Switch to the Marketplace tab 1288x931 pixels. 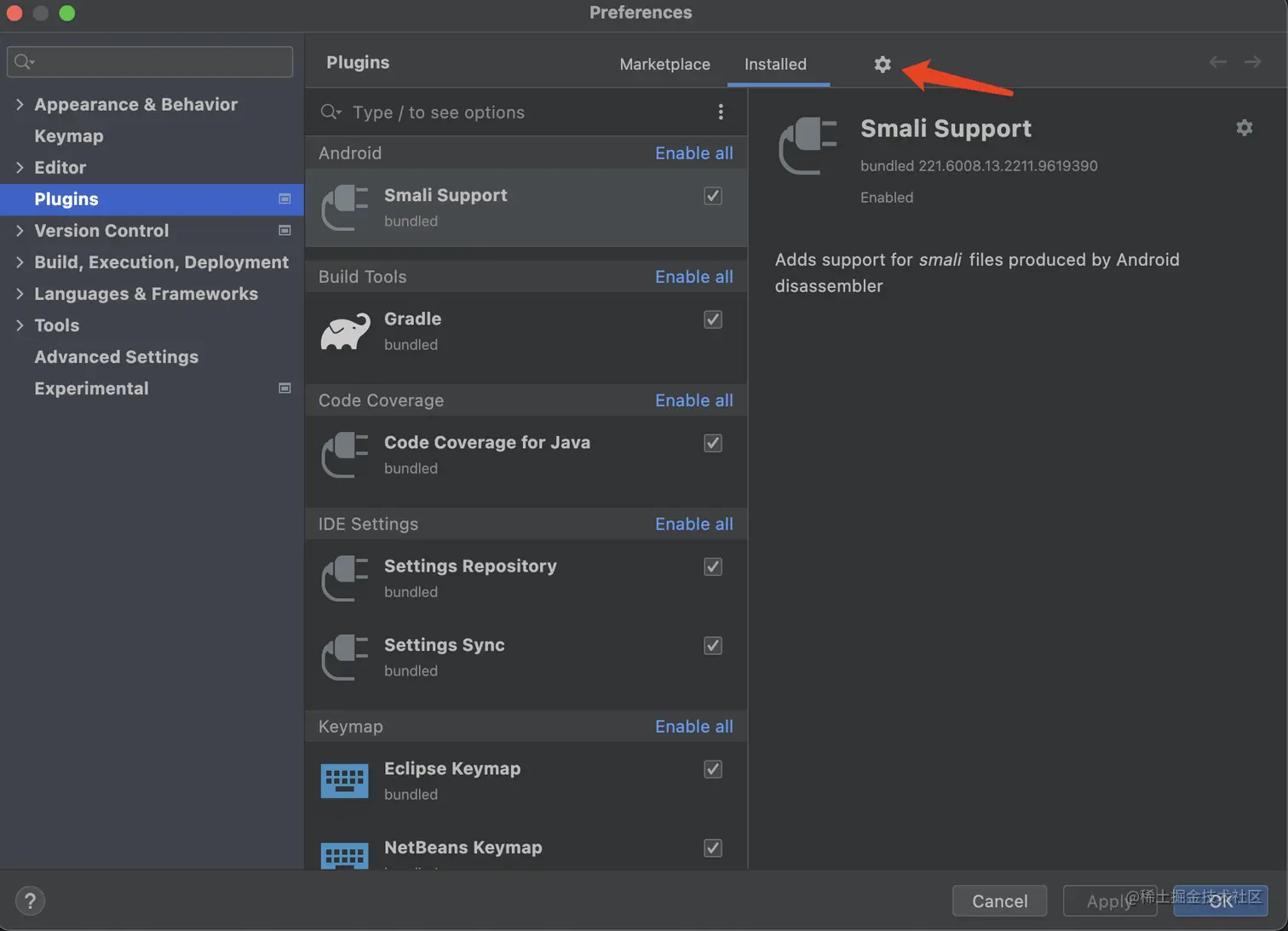tap(664, 64)
